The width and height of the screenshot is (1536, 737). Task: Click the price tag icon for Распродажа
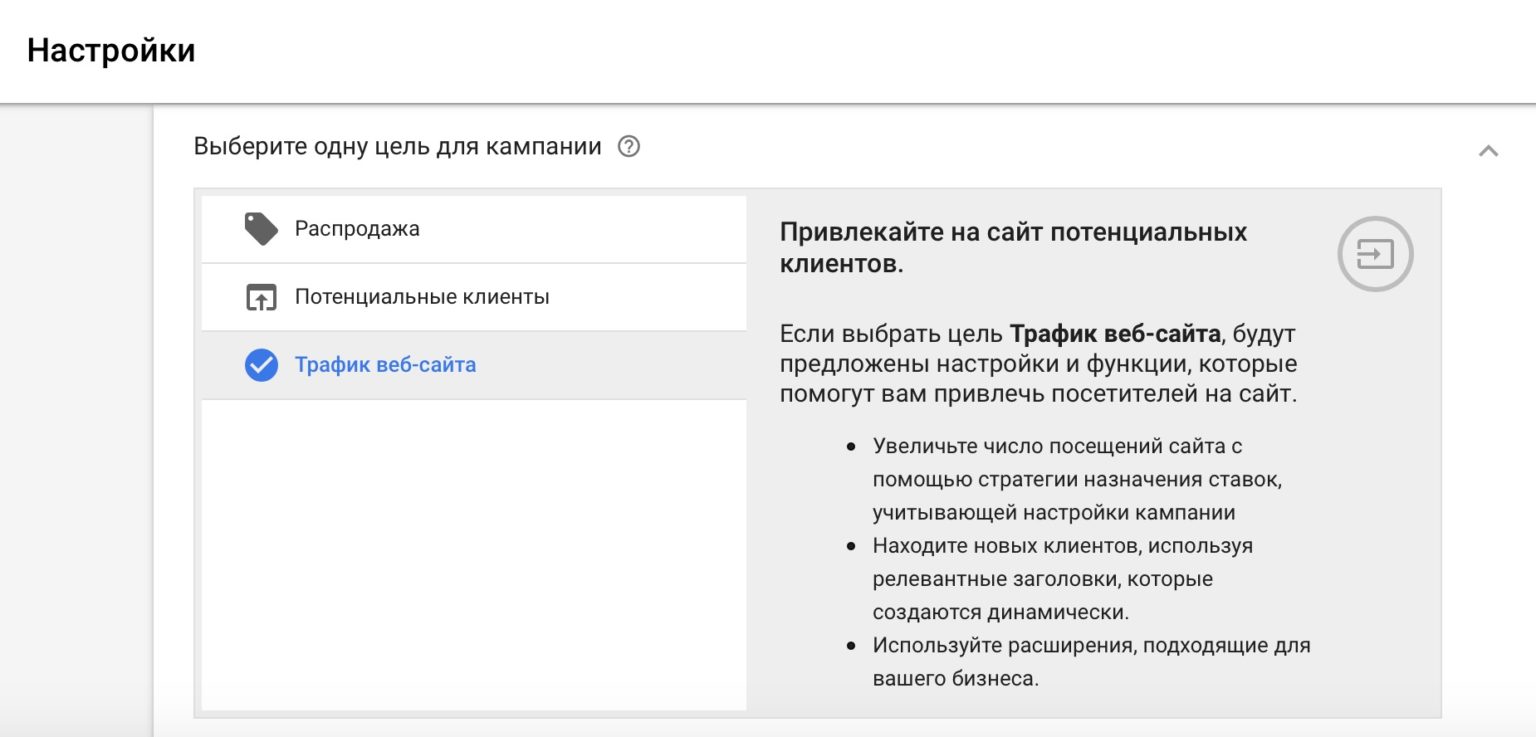(261, 229)
